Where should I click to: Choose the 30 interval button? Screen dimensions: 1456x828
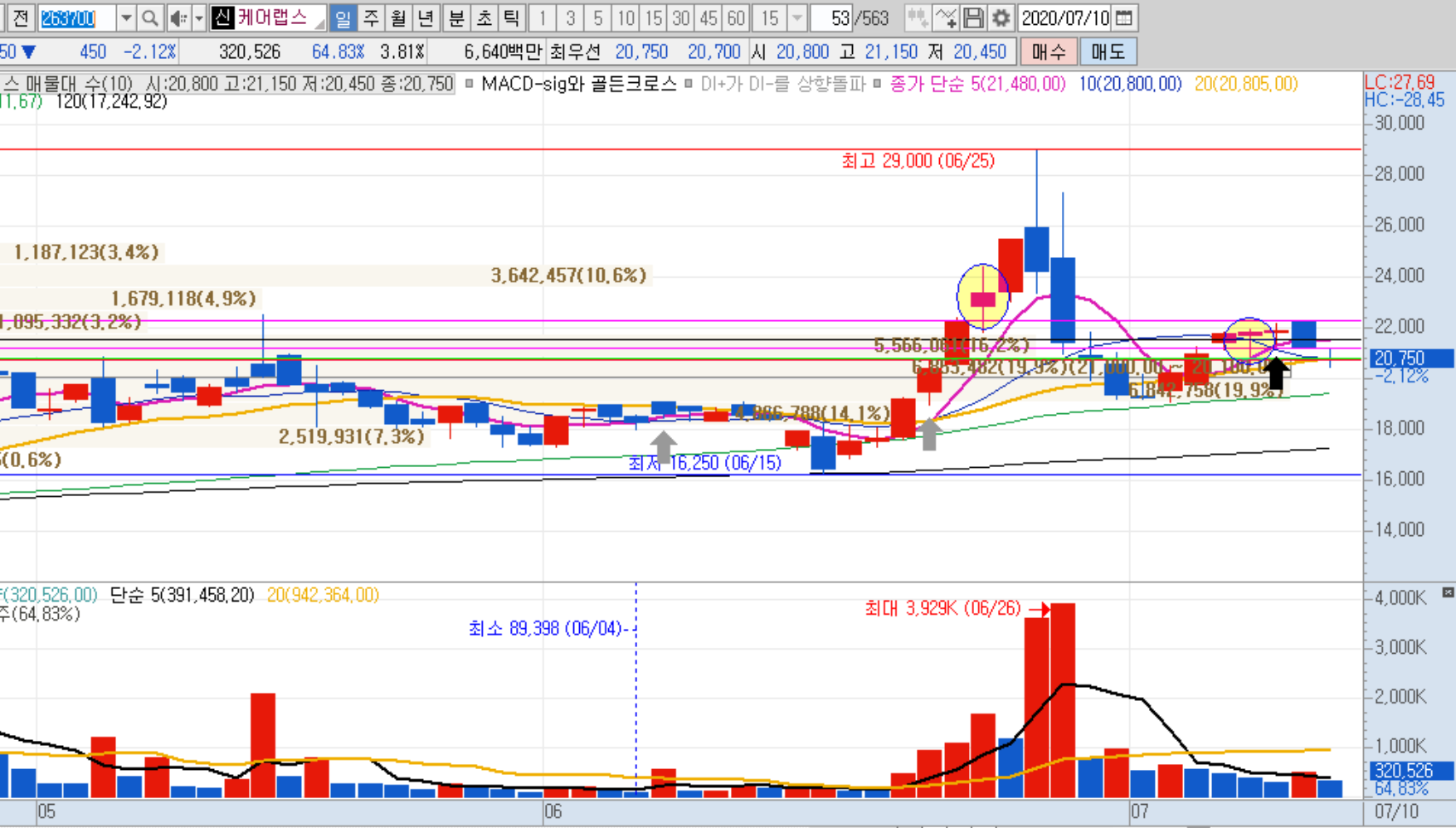click(x=681, y=17)
